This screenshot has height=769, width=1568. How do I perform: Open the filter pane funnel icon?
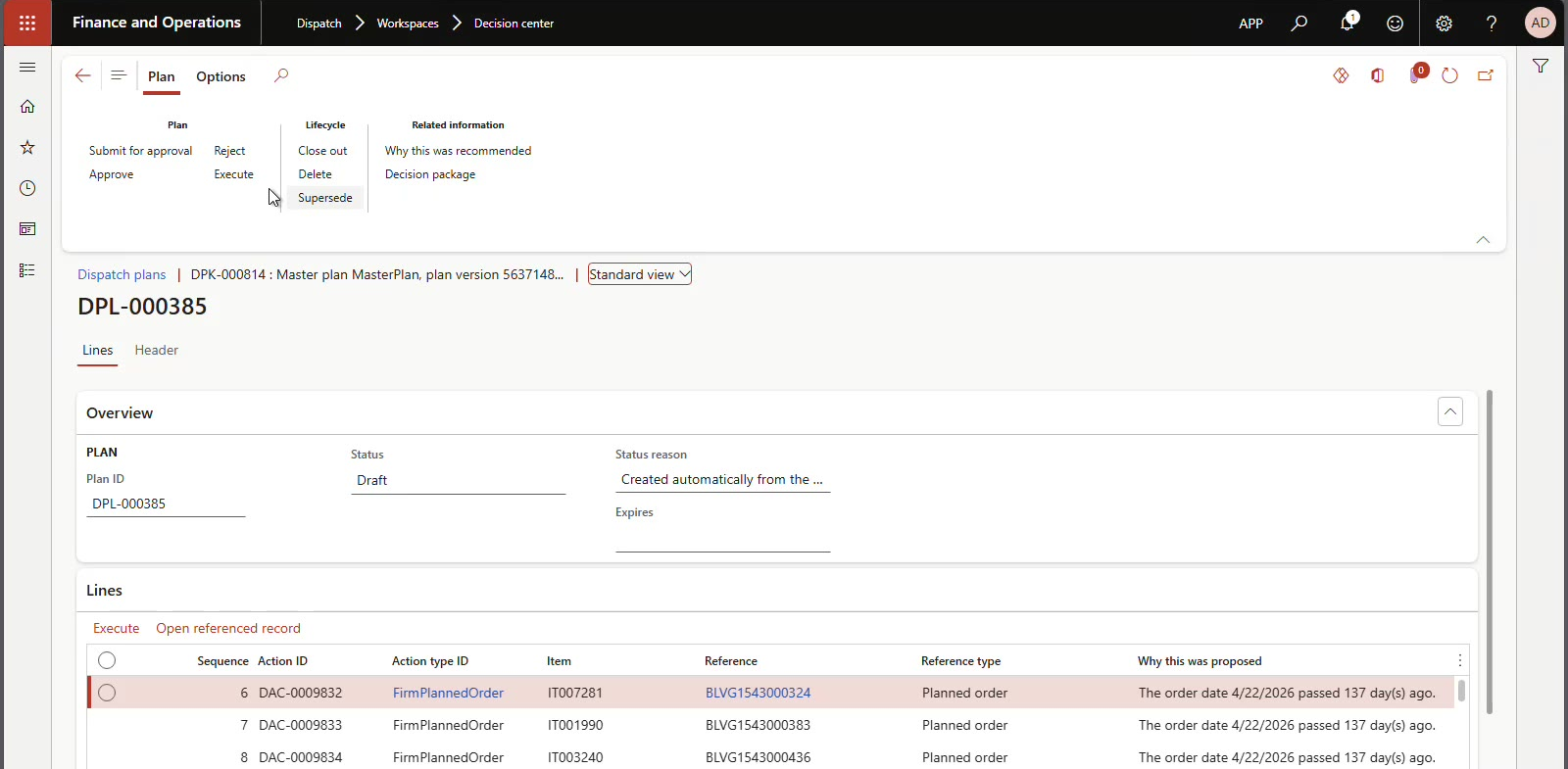click(1541, 66)
